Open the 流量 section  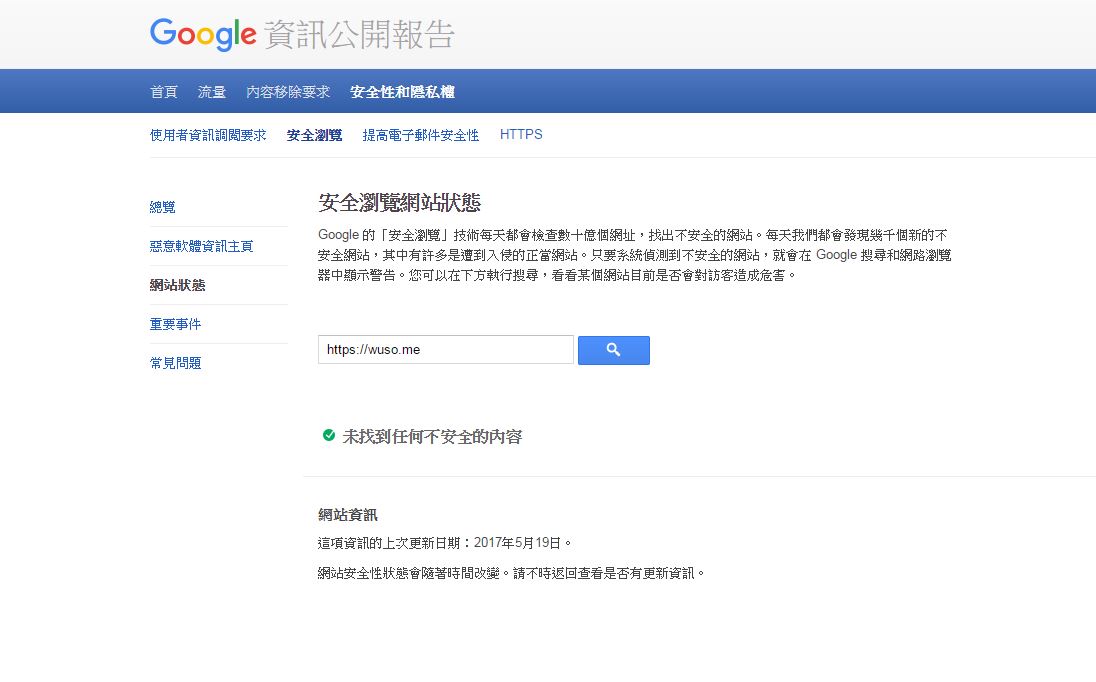212,92
